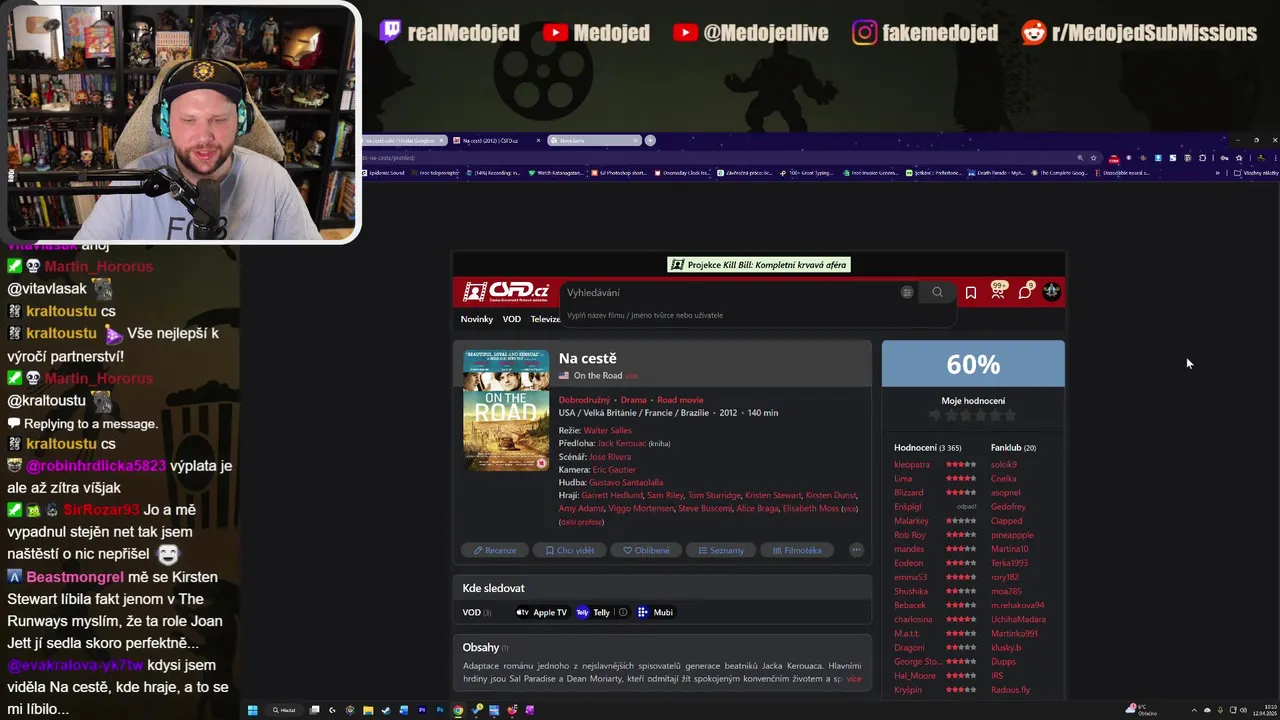
Task: Click the info icon next to Telly
Action: [622, 612]
